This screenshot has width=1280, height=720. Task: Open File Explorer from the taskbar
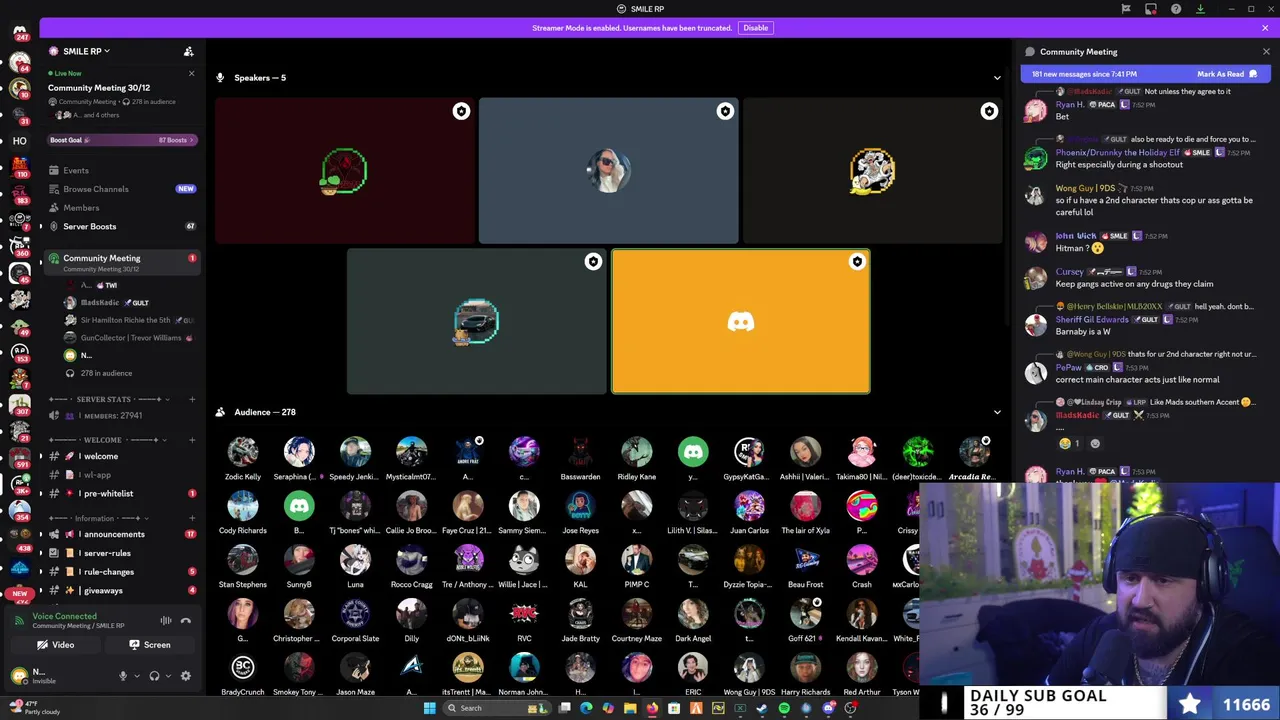point(630,708)
